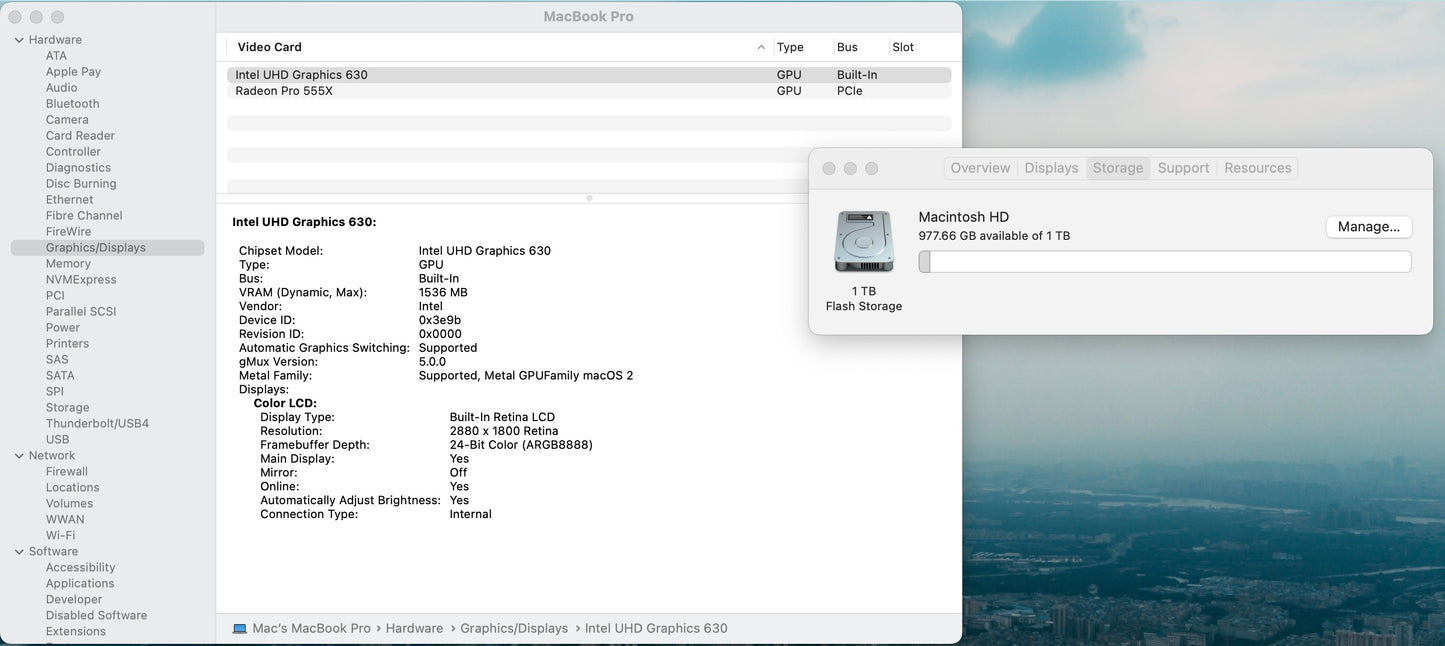
Task: Click the storage usage bar
Action: [1165, 260]
